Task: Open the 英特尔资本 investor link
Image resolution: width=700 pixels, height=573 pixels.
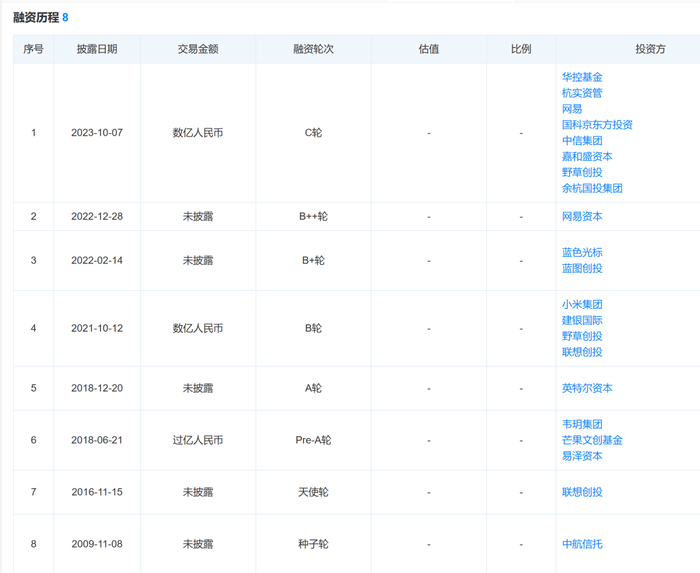Action: click(x=587, y=388)
